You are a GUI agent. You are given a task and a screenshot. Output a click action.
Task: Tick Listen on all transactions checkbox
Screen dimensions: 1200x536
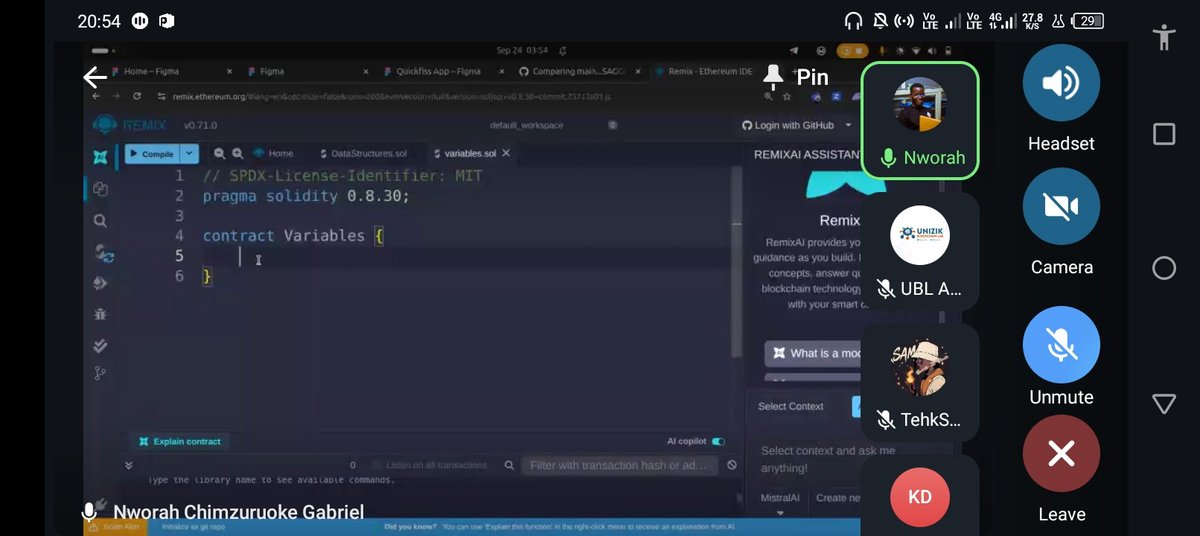[x=377, y=465]
